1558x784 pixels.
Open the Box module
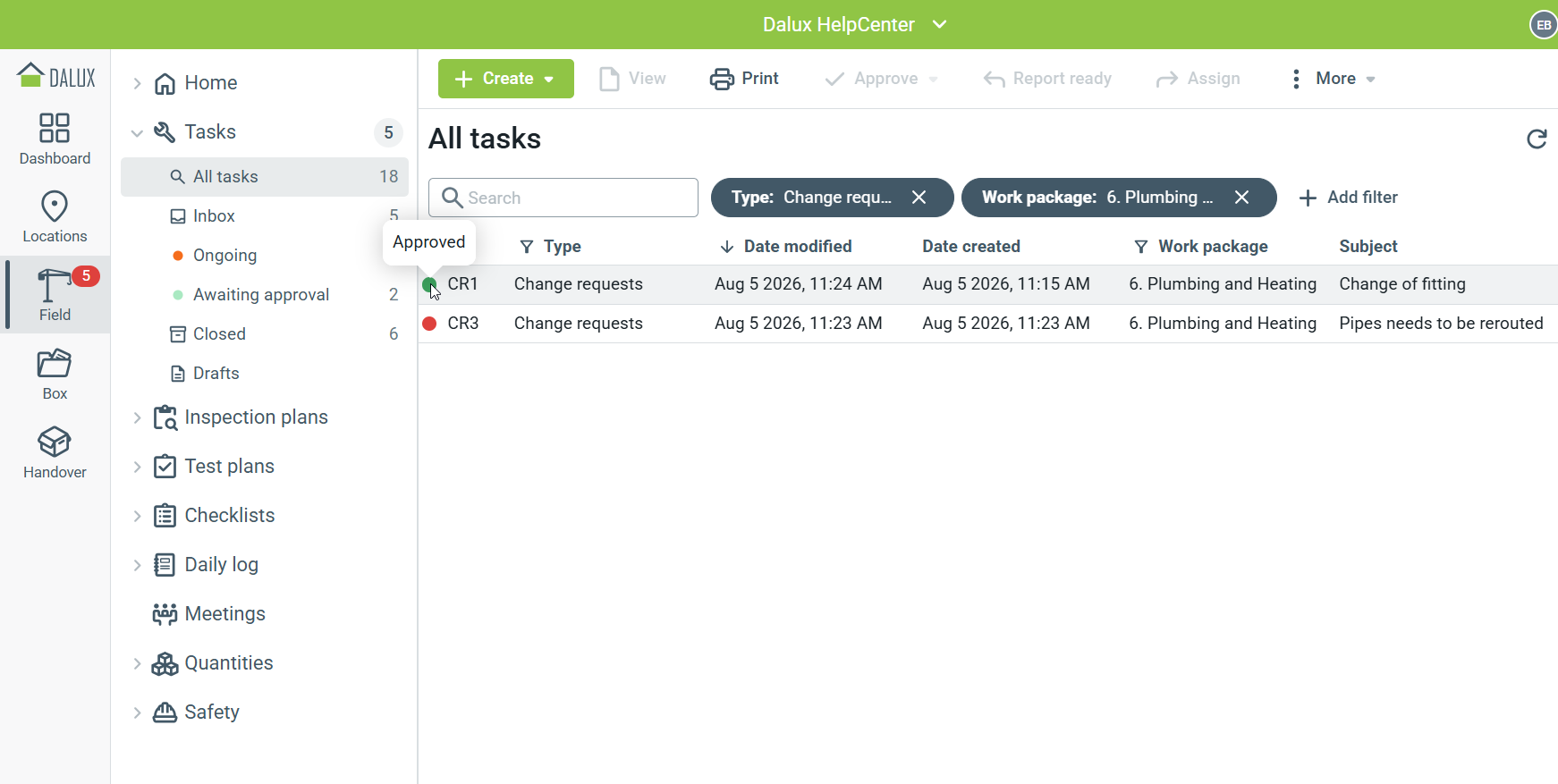click(55, 374)
